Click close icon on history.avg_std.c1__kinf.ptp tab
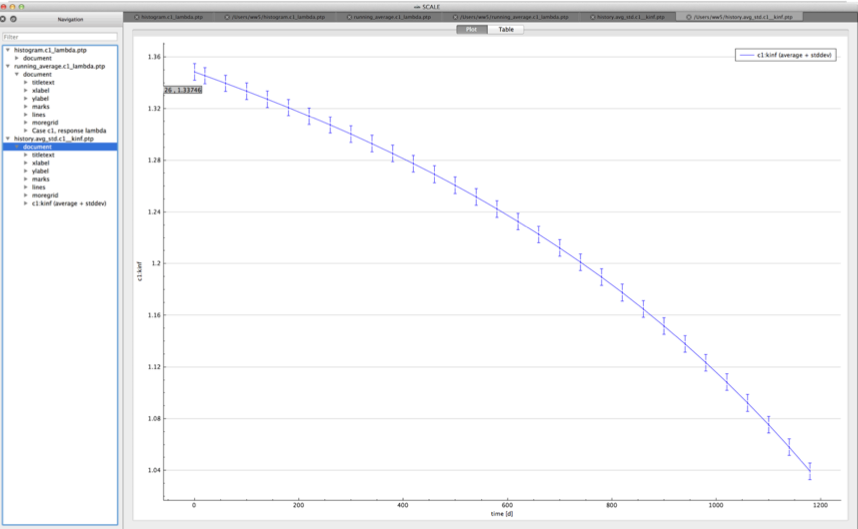This screenshot has height=529, width=858. point(594,17)
